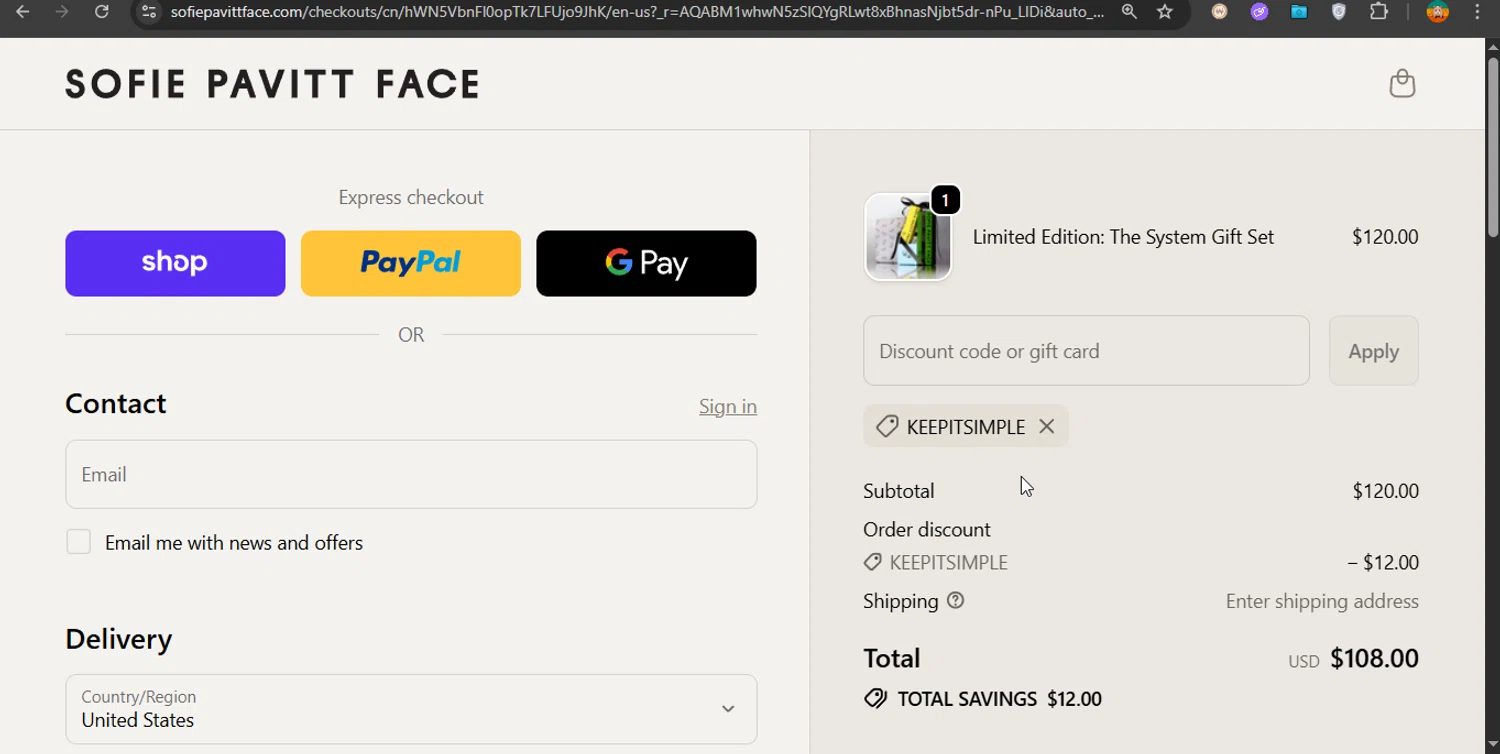Focus the Discount code or gift card field

1086,351
